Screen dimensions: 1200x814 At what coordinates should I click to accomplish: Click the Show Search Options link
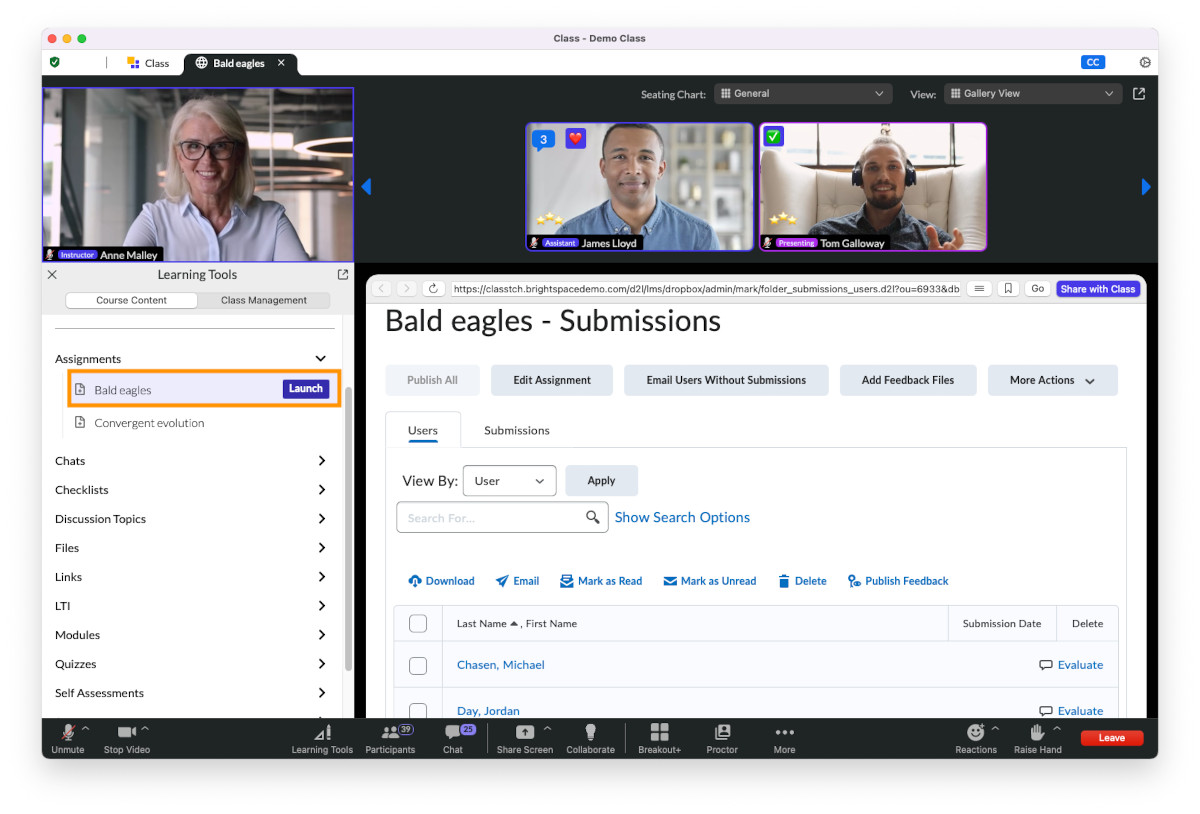coord(682,518)
